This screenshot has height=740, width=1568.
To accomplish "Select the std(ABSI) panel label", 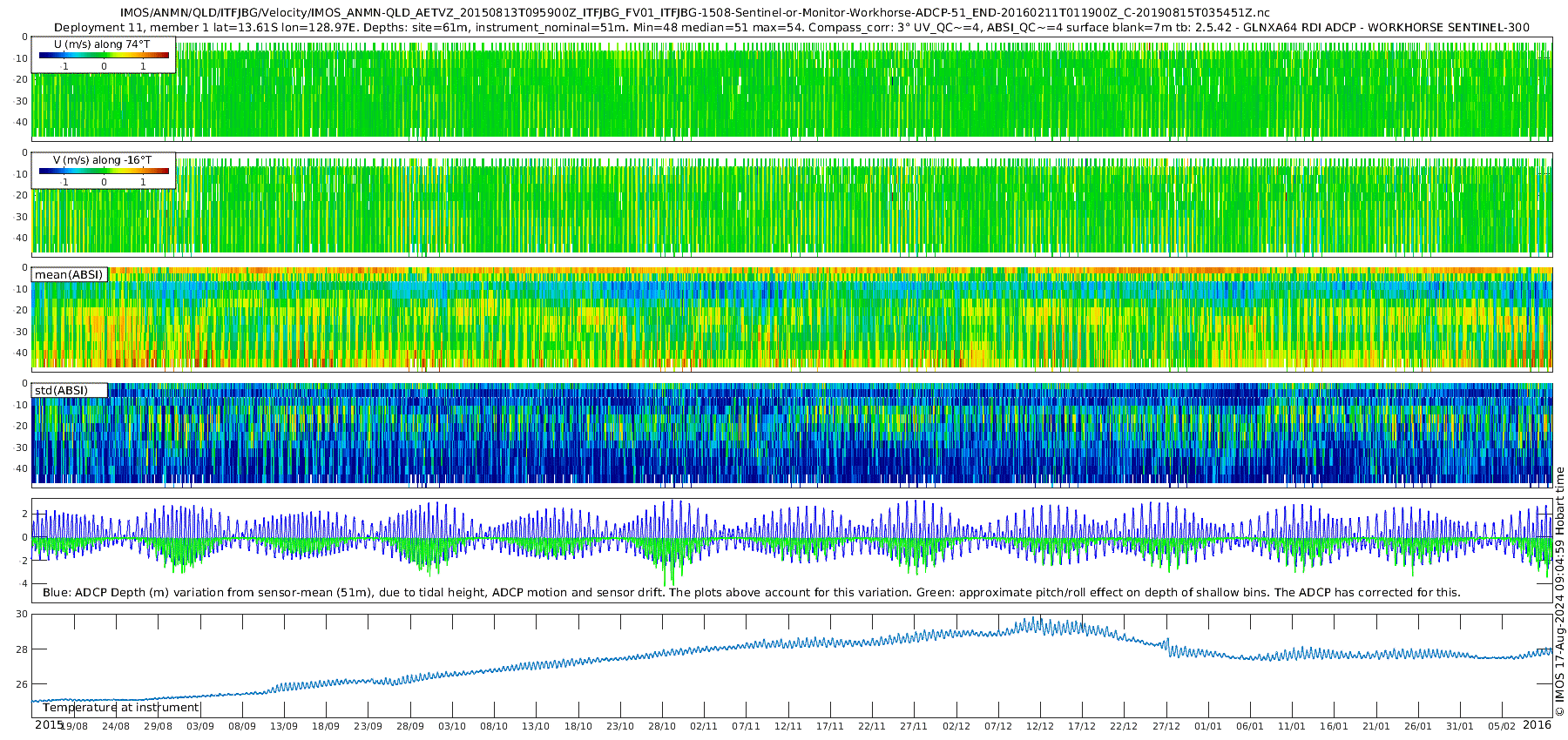I will point(69,390).
